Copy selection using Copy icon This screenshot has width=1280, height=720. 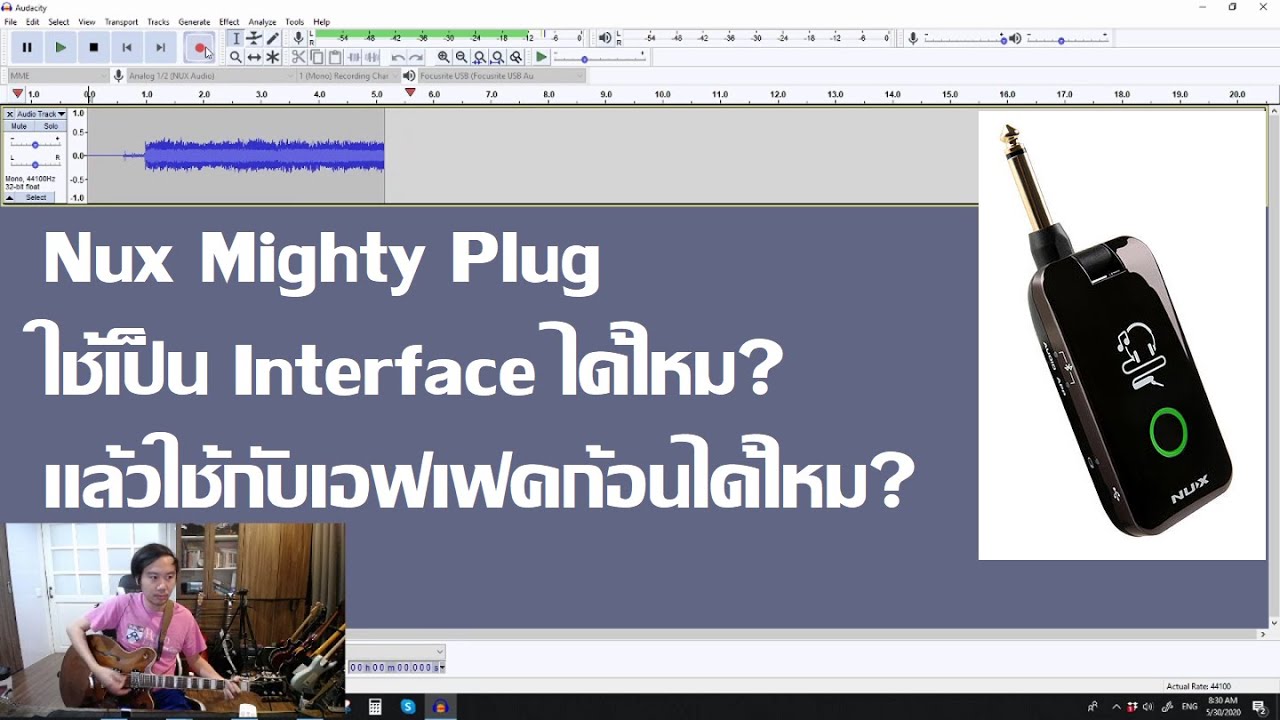point(317,57)
